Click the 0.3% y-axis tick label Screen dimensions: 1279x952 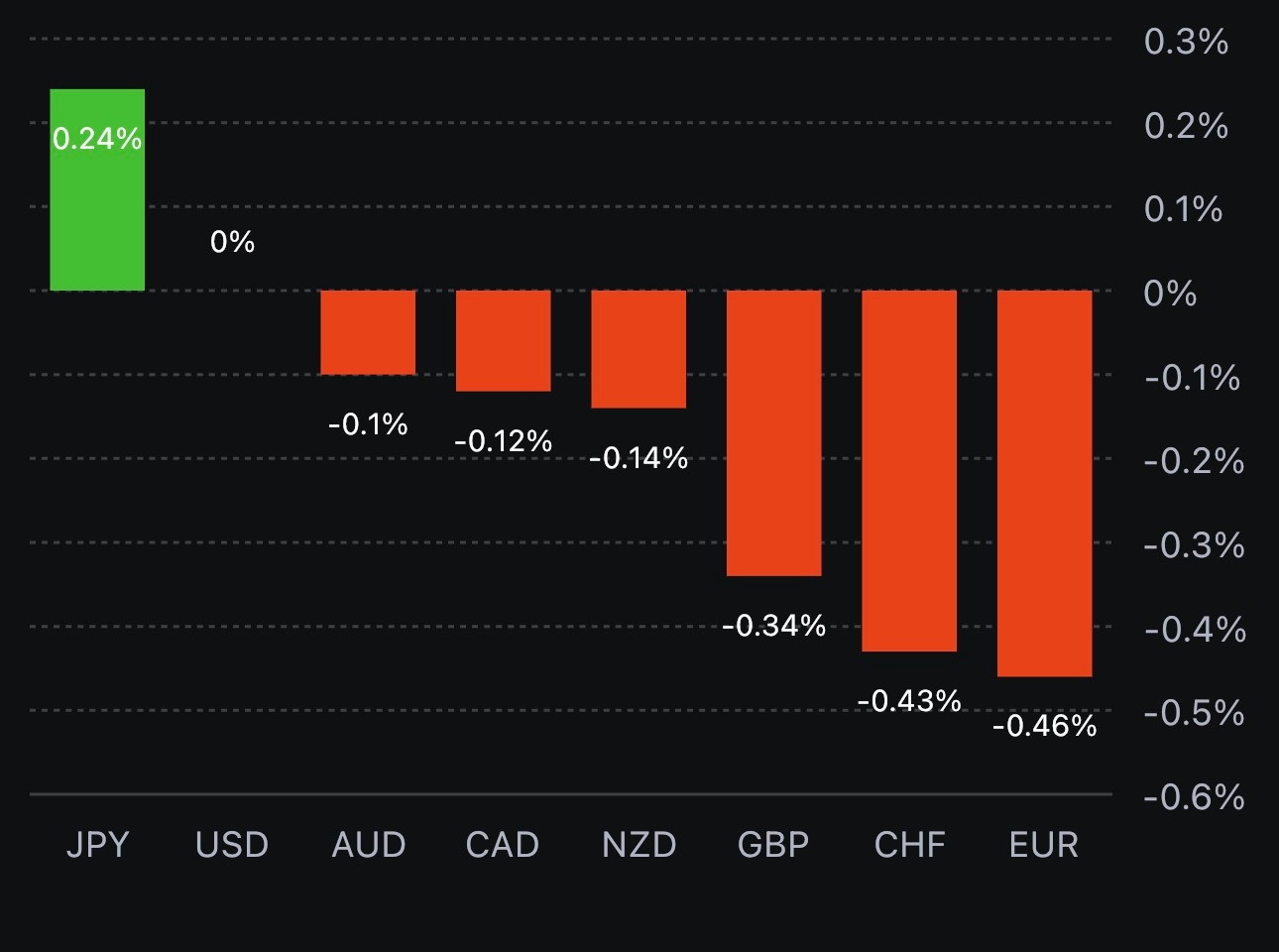tap(1186, 42)
